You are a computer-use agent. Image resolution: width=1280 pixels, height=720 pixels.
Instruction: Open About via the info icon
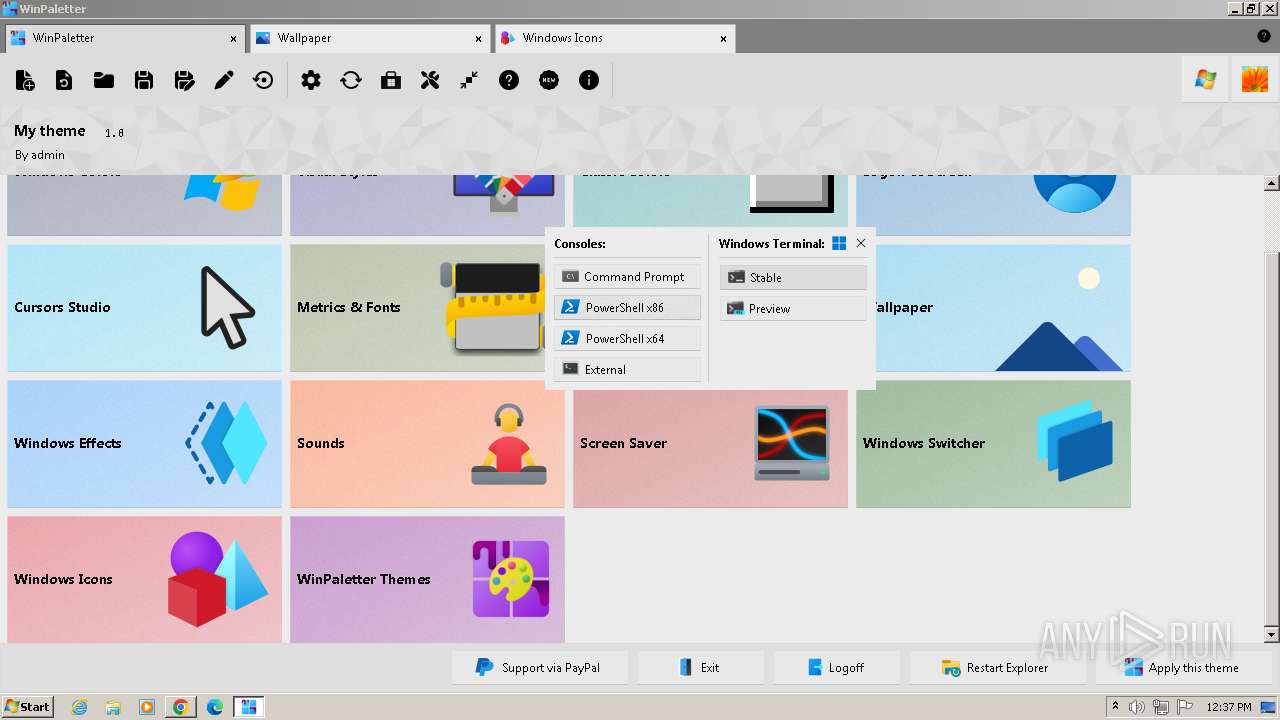coord(589,80)
